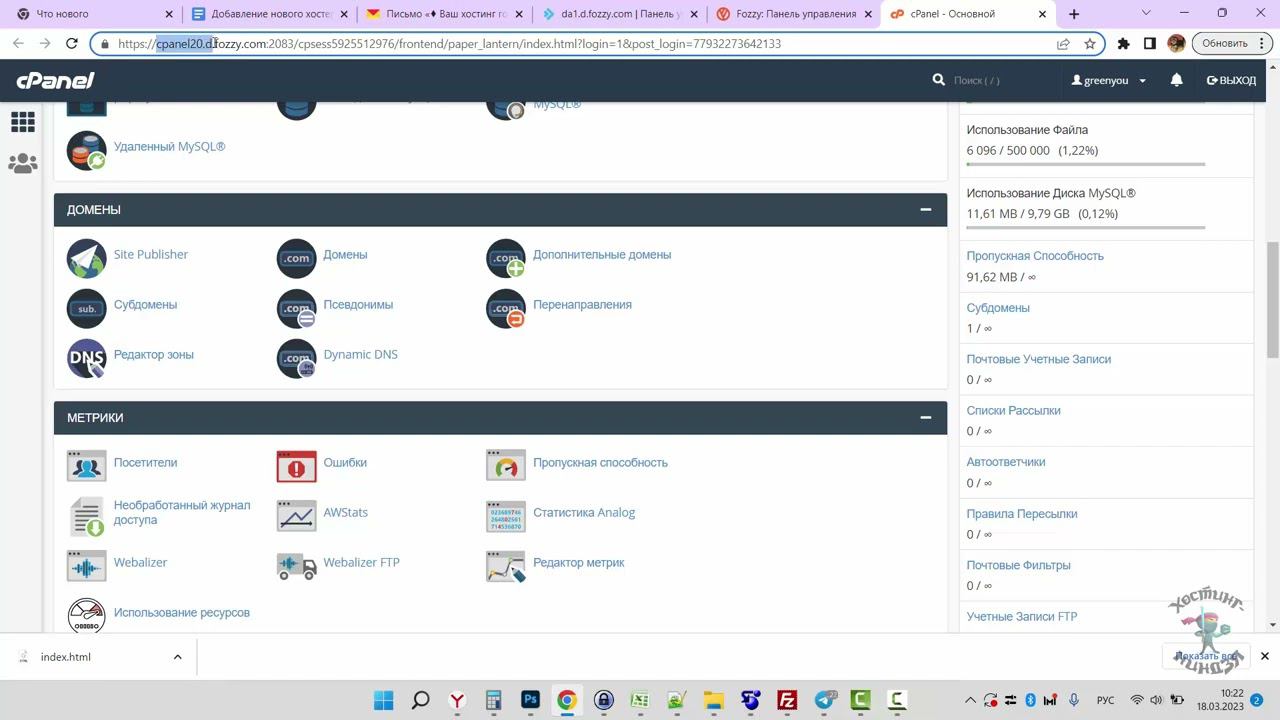This screenshot has width=1280, height=720.
Task: Click the File Usage progress bar
Action: [x=1086, y=164]
